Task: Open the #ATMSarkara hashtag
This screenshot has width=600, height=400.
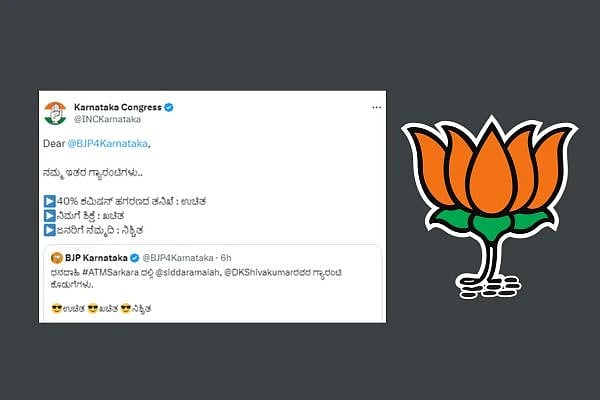Action: click(110, 273)
